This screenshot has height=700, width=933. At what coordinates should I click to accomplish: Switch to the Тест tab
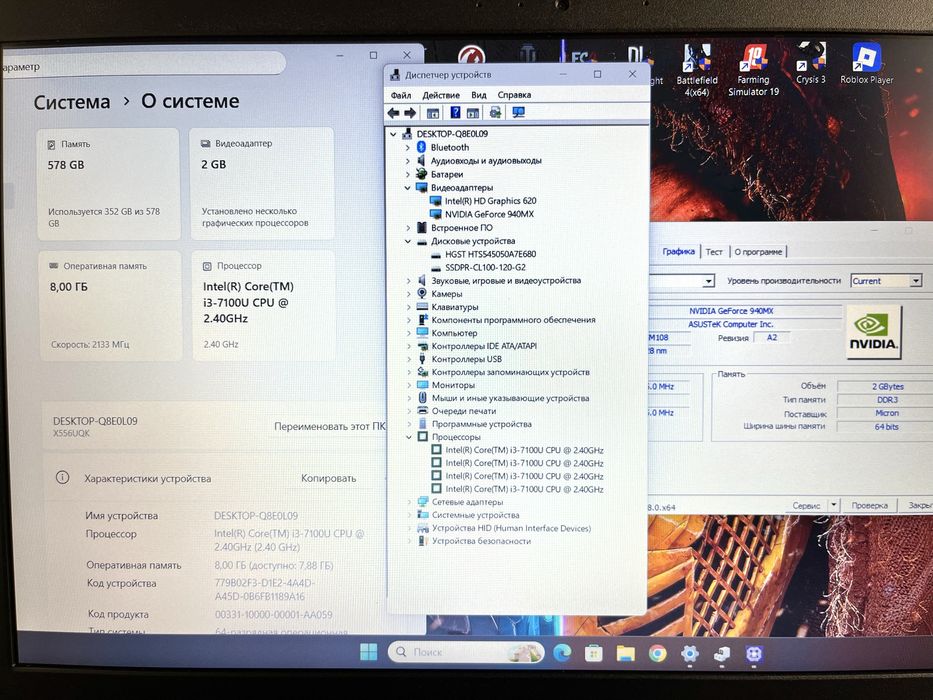pos(714,252)
